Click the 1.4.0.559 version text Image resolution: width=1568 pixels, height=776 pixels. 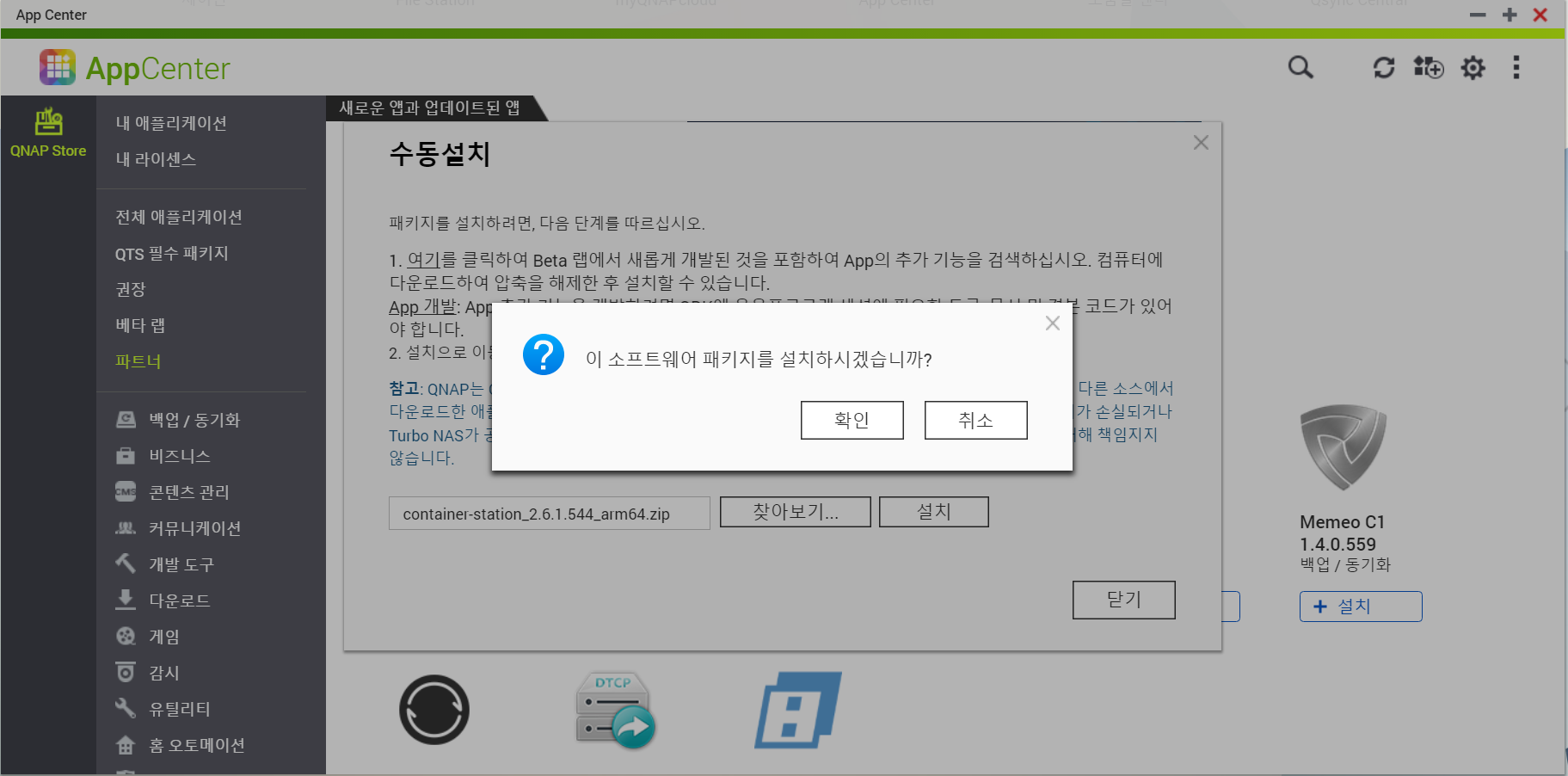point(1338,545)
